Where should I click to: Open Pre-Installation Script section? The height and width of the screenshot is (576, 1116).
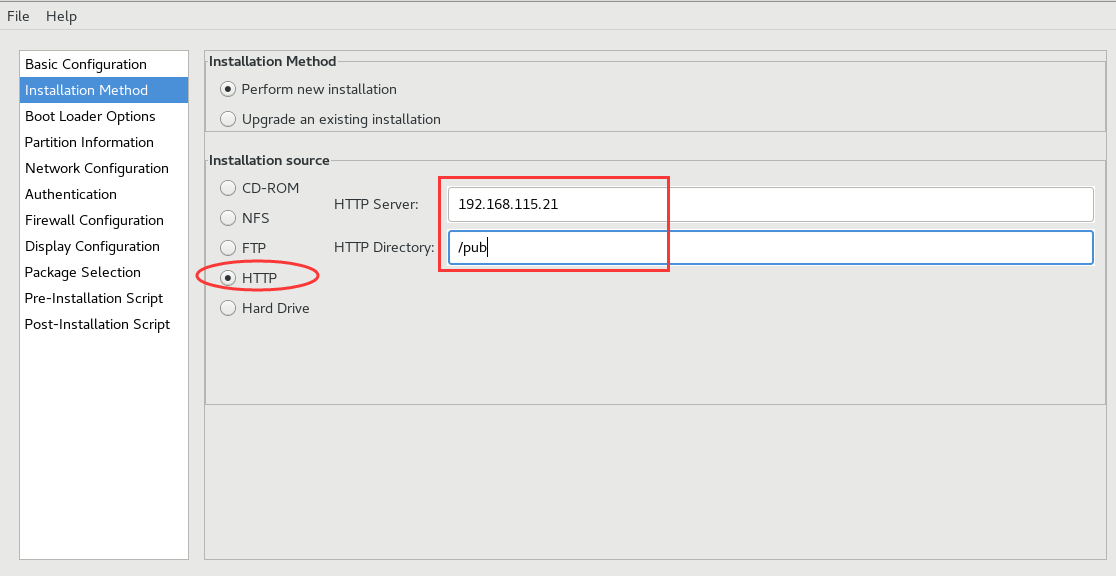click(x=104, y=298)
